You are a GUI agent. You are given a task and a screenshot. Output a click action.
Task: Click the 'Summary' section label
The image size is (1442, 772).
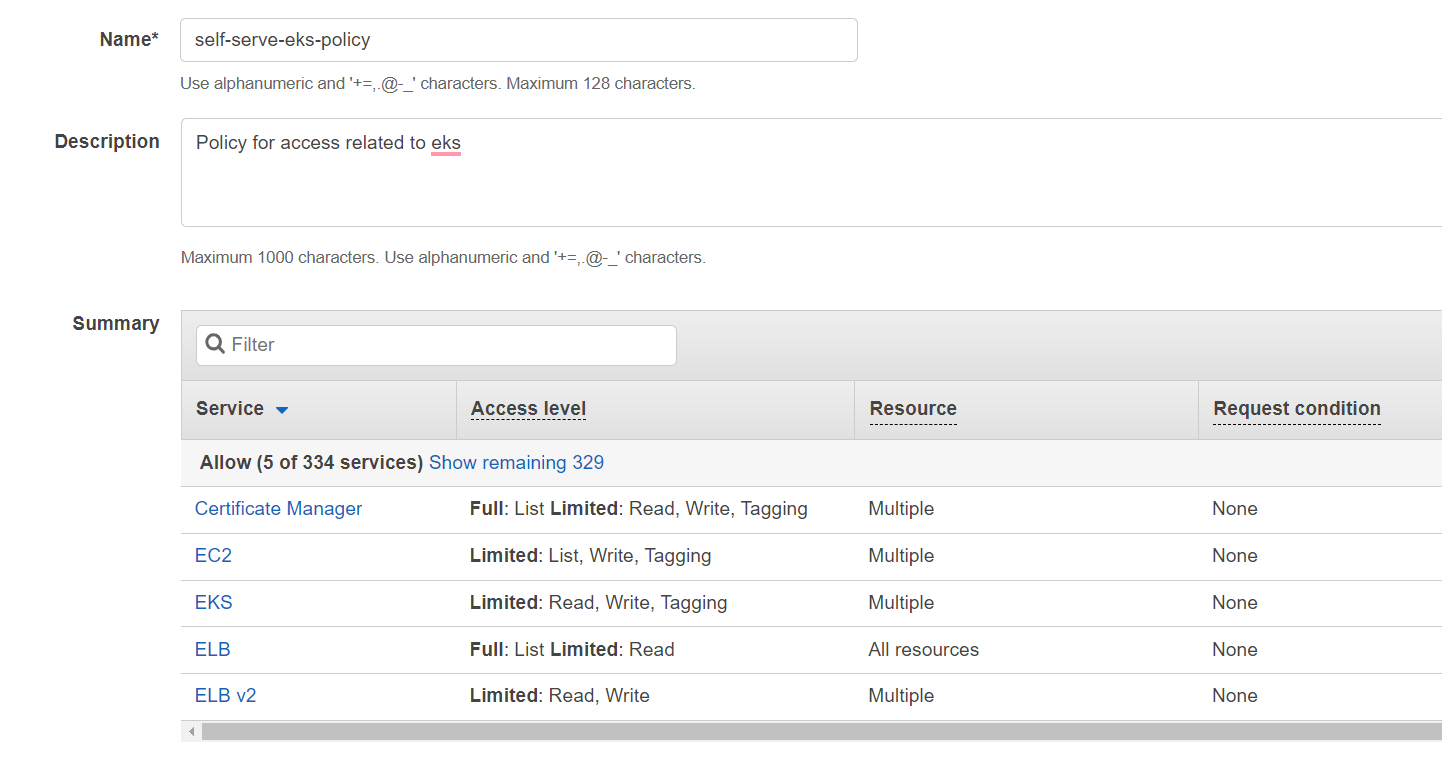click(x=116, y=324)
